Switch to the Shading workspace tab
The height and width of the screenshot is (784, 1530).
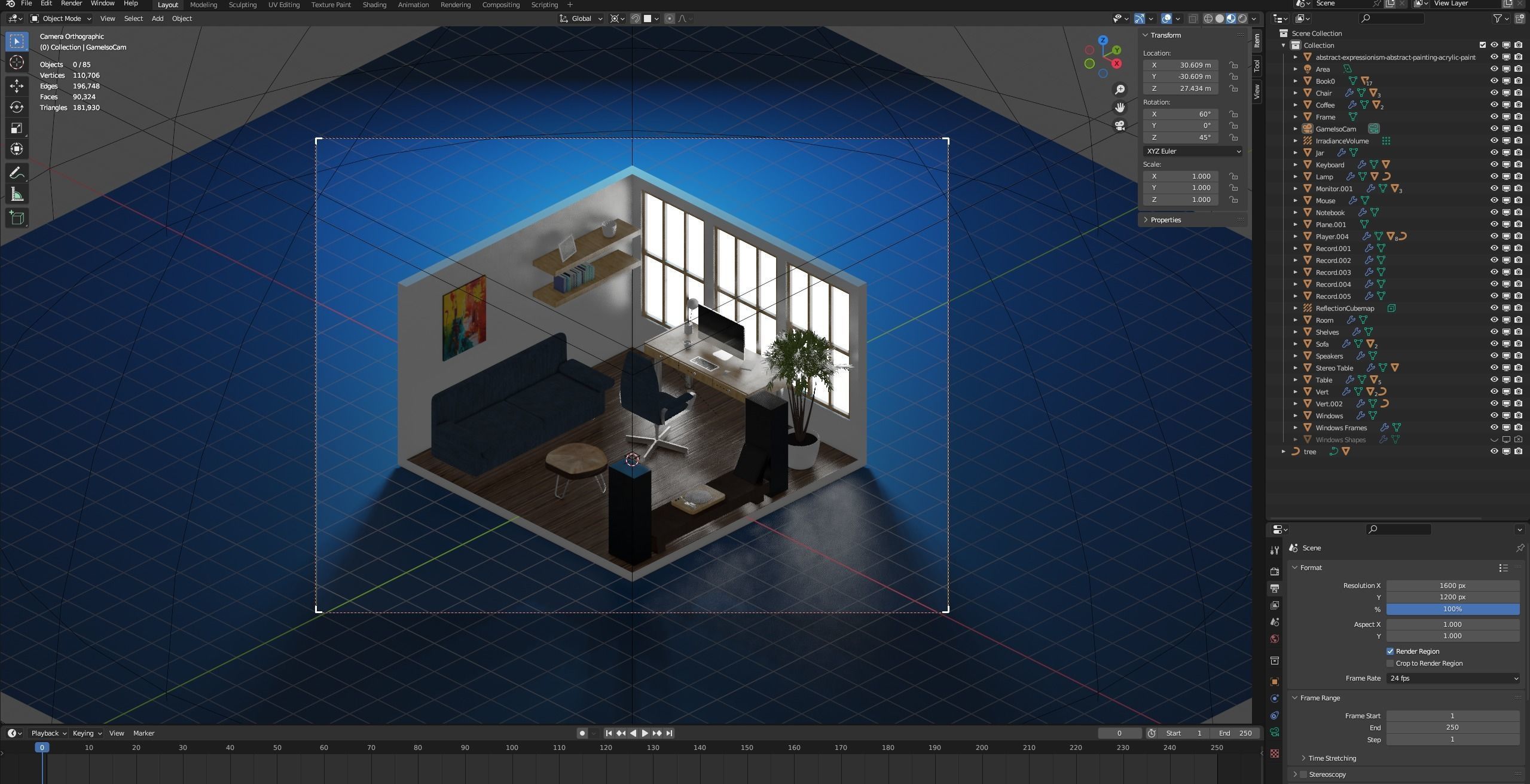point(374,4)
